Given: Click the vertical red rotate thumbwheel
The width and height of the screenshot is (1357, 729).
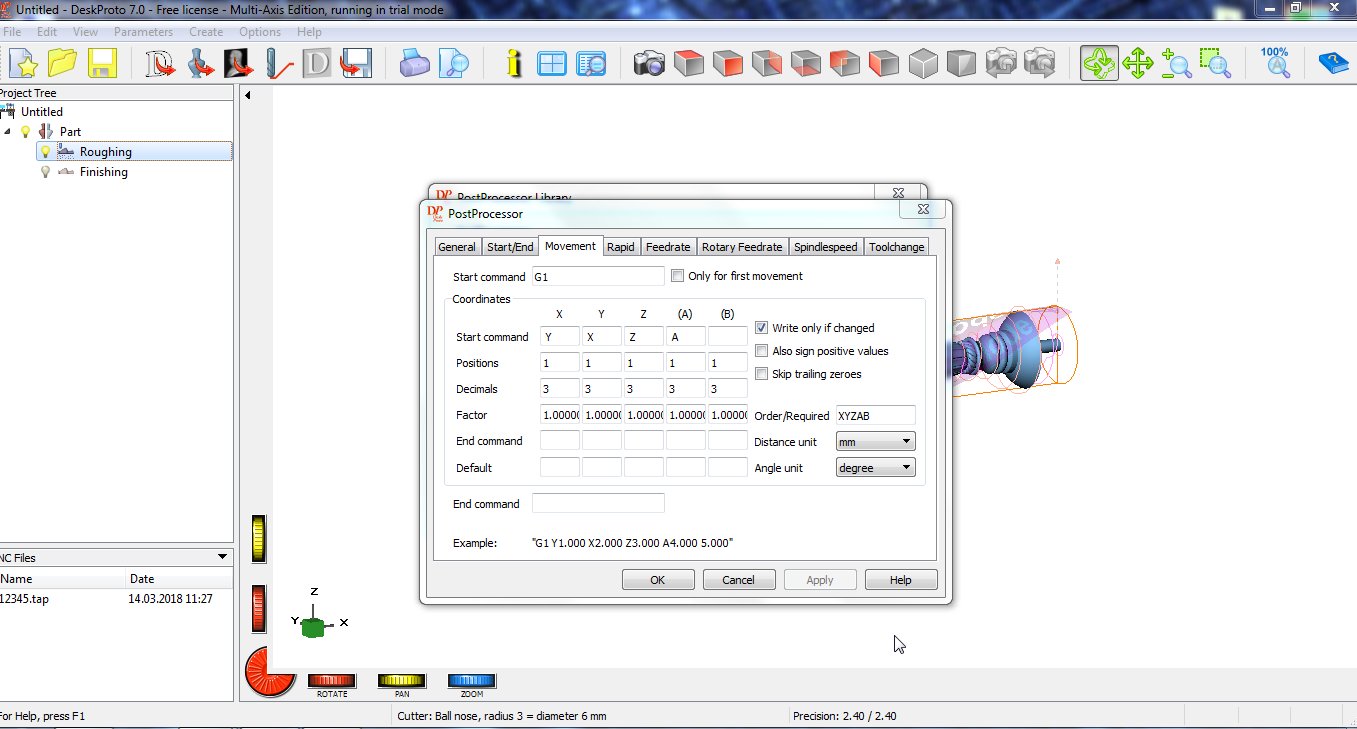Looking at the screenshot, I should [259, 608].
